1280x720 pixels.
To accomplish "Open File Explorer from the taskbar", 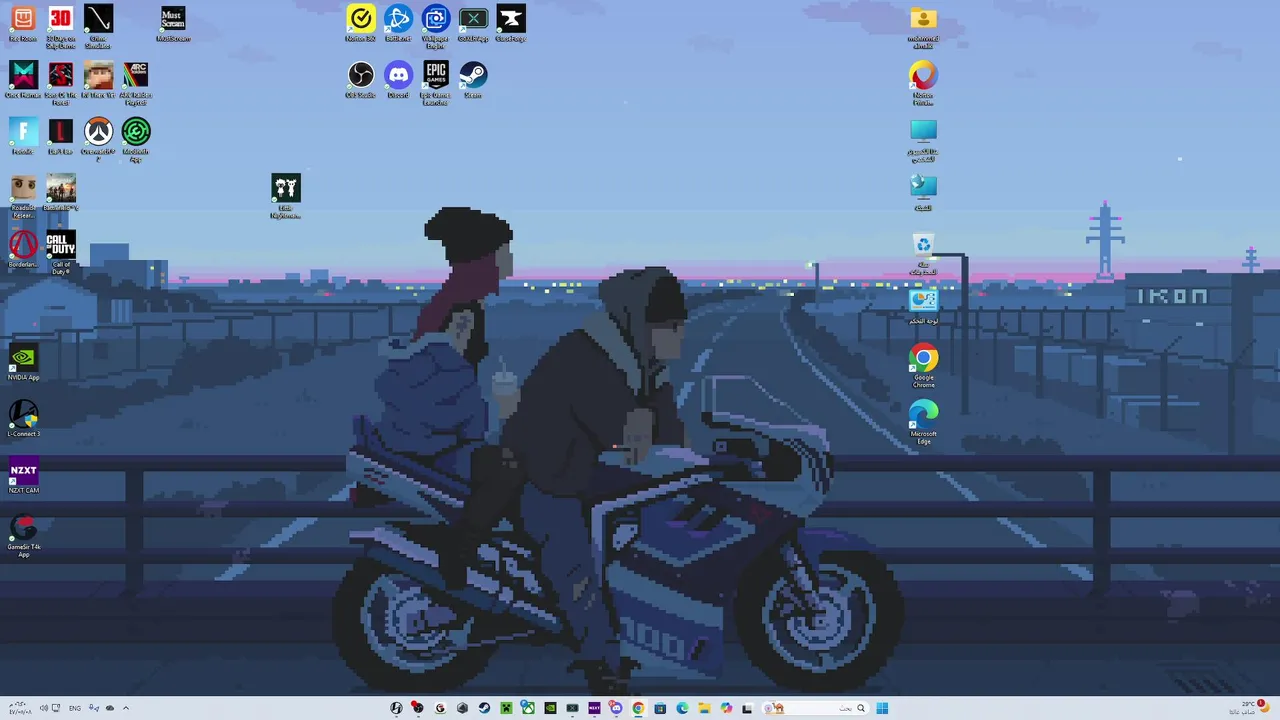I will [x=704, y=708].
